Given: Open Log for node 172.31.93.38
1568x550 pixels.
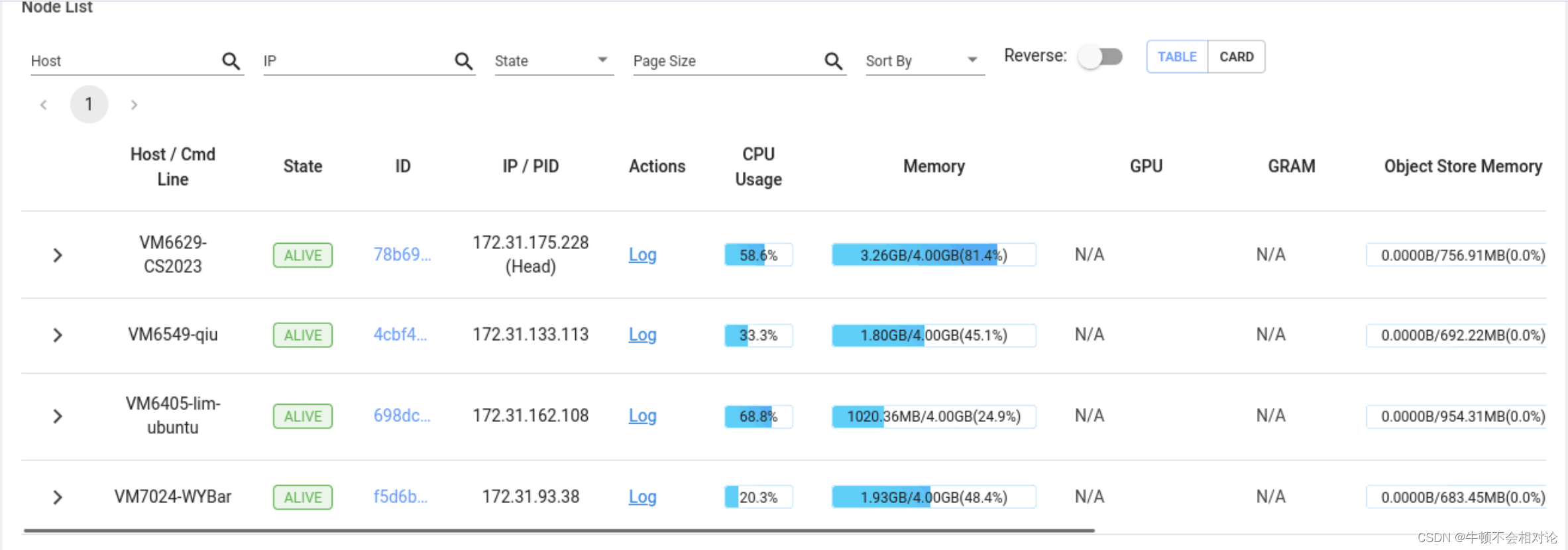Looking at the screenshot, I should pyautogui.click(x=642, y=497).
